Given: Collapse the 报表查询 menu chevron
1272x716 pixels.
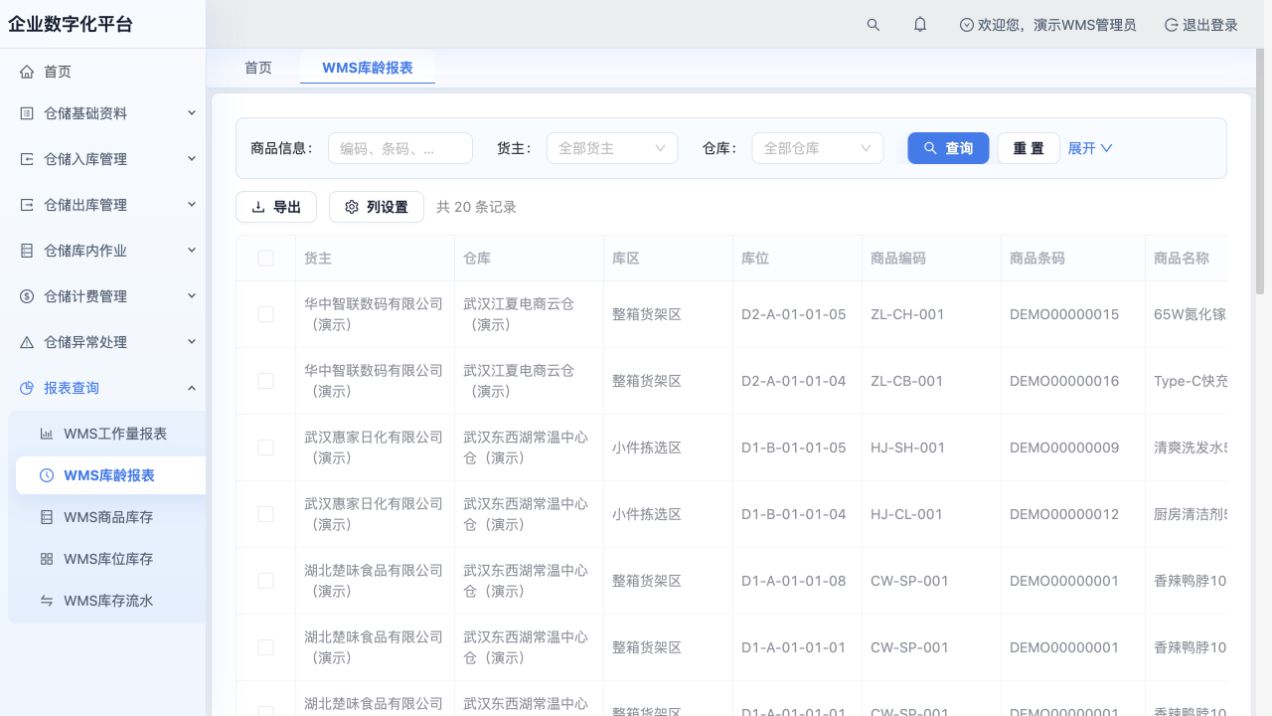Looking at the screenshot, I should click(191, 388).
